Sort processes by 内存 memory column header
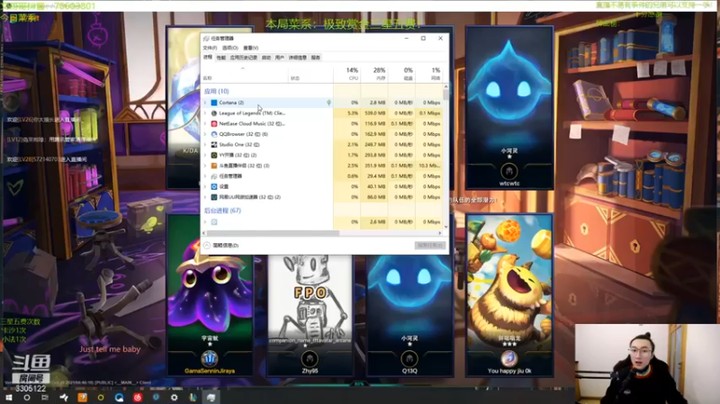 [x=374, y=74]
